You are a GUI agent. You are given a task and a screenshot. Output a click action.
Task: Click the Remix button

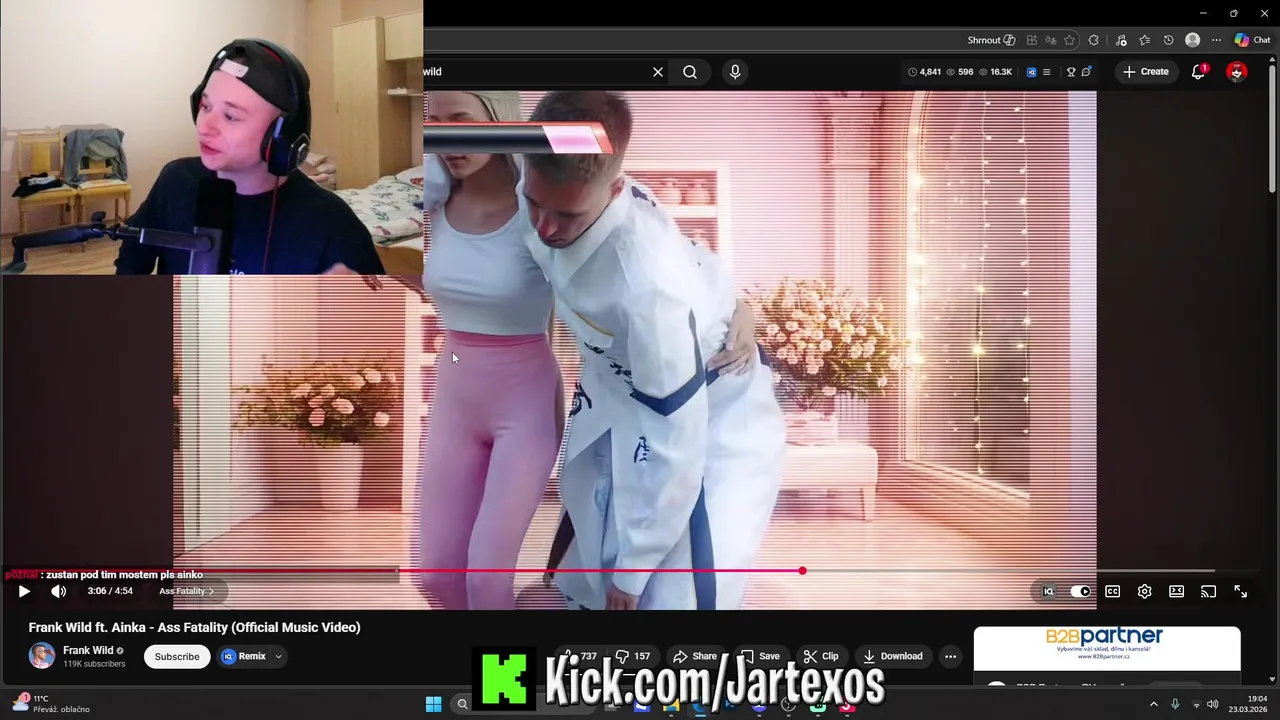tap(244, 656)
